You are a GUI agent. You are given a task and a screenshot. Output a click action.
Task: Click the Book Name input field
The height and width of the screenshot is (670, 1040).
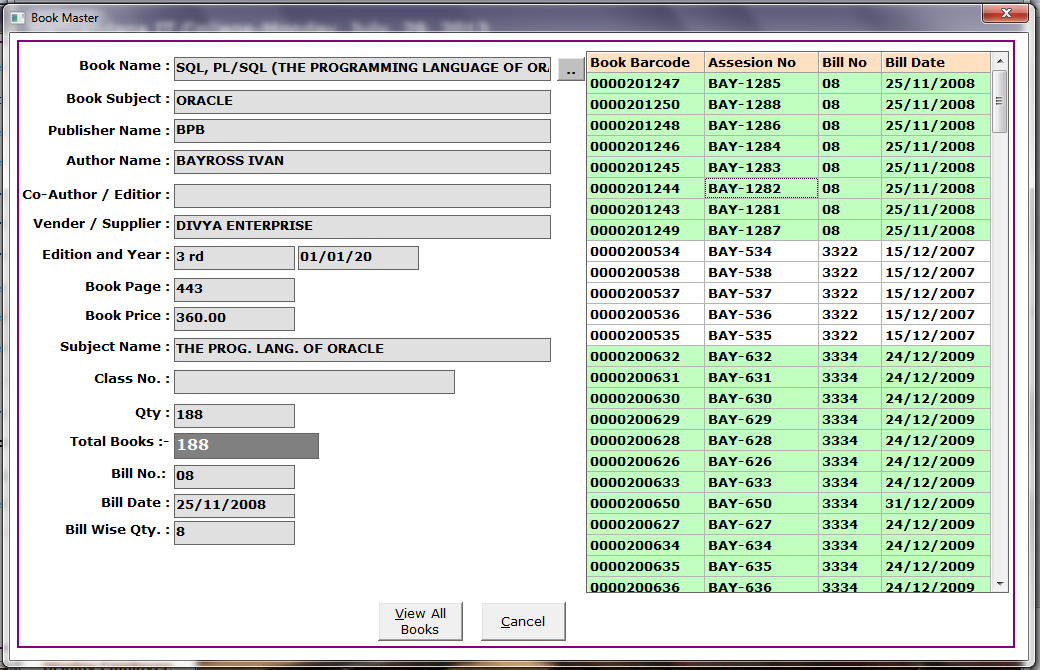point(362,69)
